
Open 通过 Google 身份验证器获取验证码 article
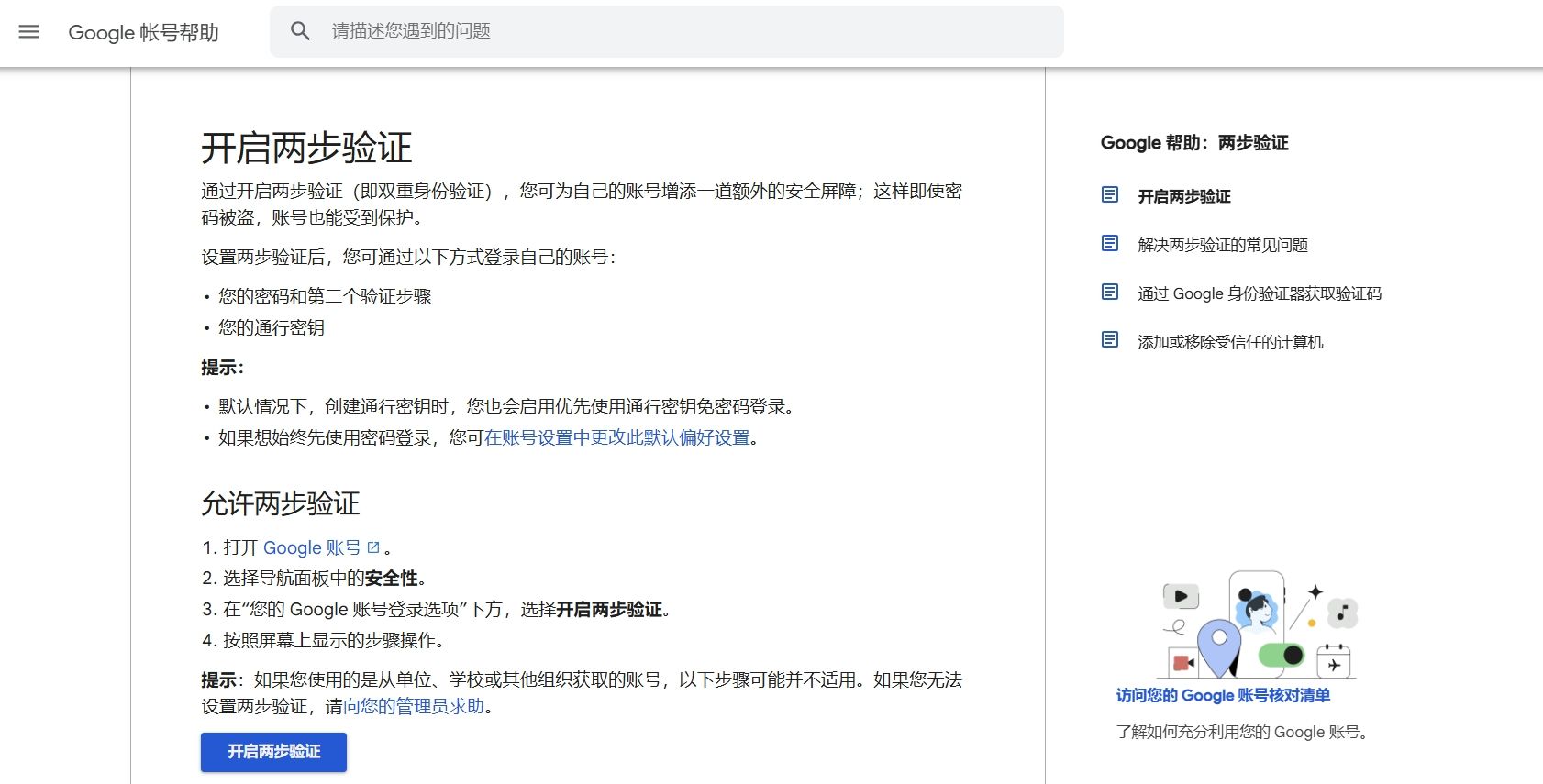(x=1260, y=293)
